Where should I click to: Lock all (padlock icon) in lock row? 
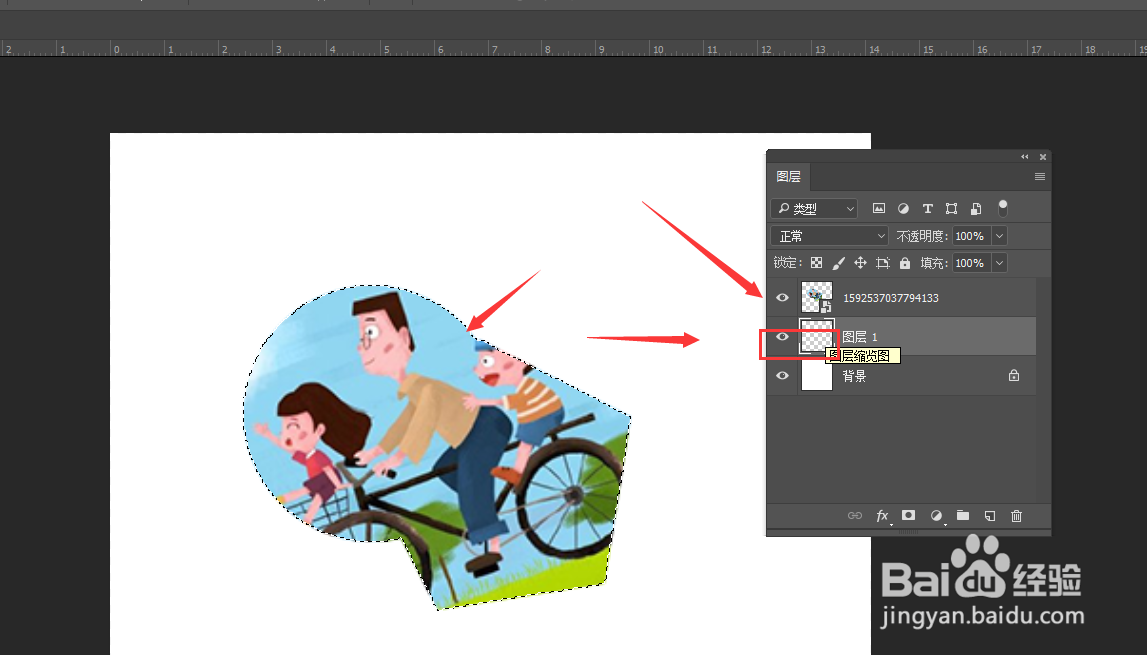(x=905, y=263)
